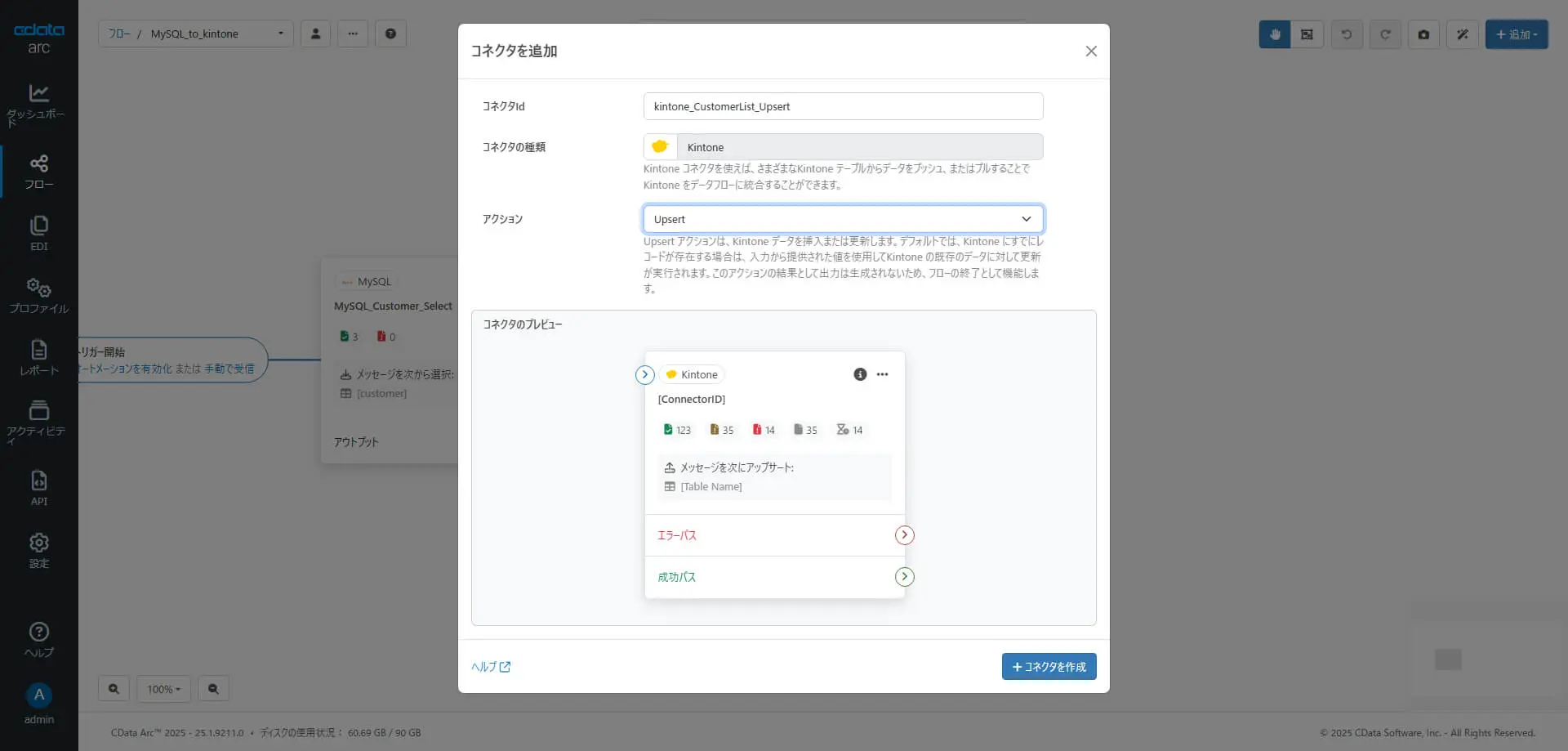
Task: Click the user icon button beside the flow selector
Action: coord(315,34)
